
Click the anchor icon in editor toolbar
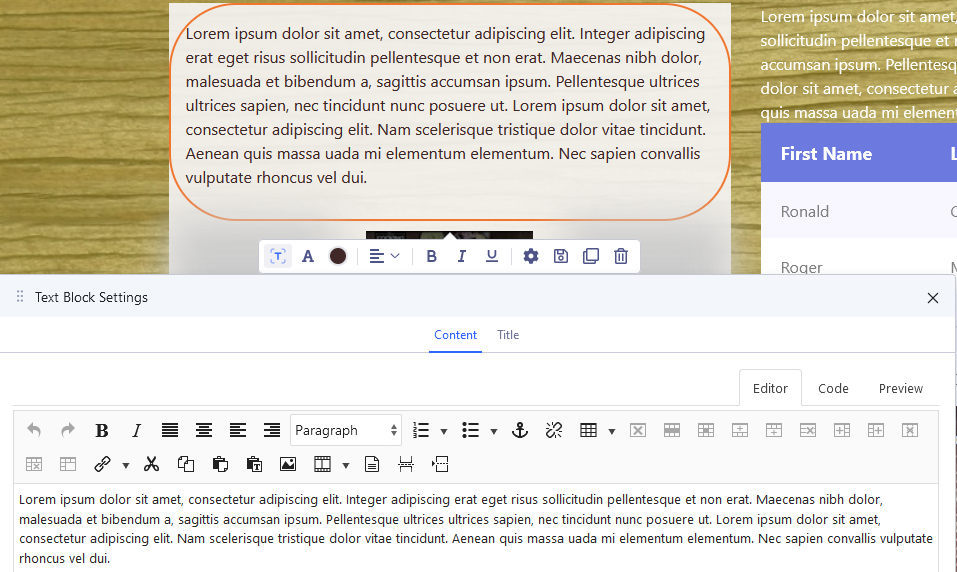(520, 431)
